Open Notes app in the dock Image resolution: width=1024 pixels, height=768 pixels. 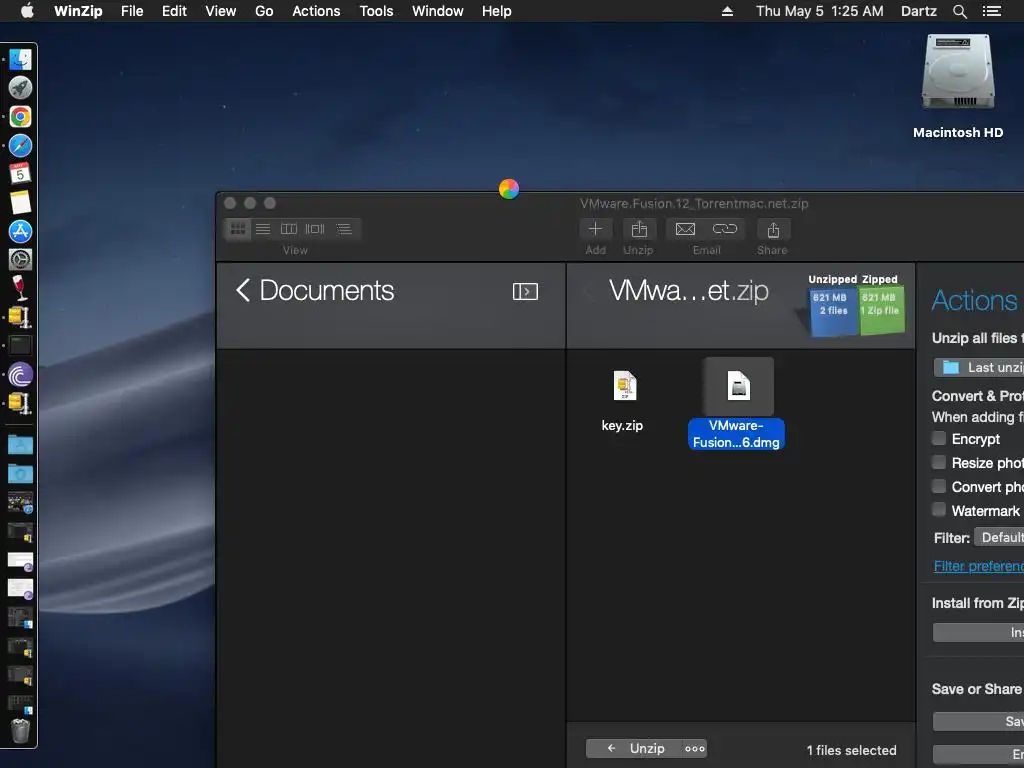[20, 202]
